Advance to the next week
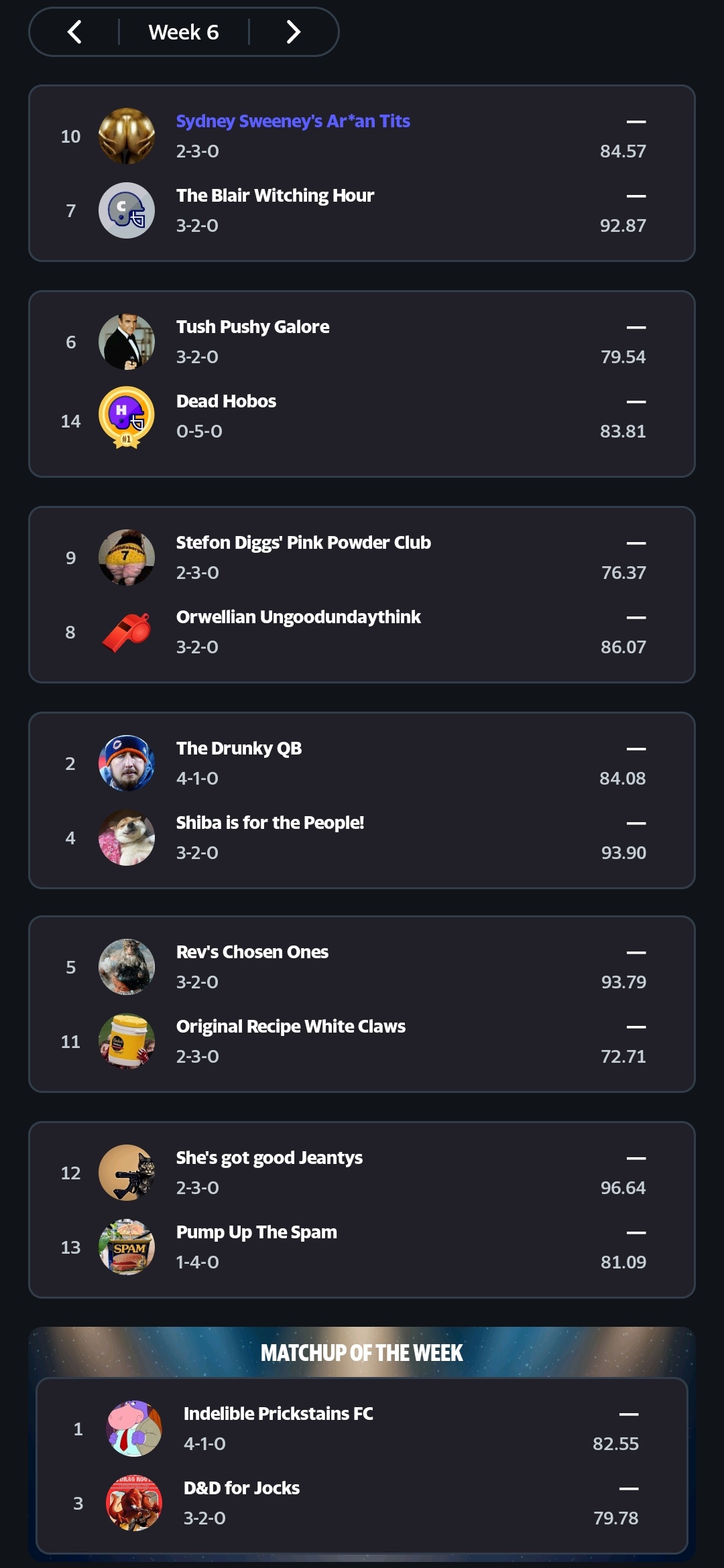This screenshot has width=724, height=1568. pos(293,32)
